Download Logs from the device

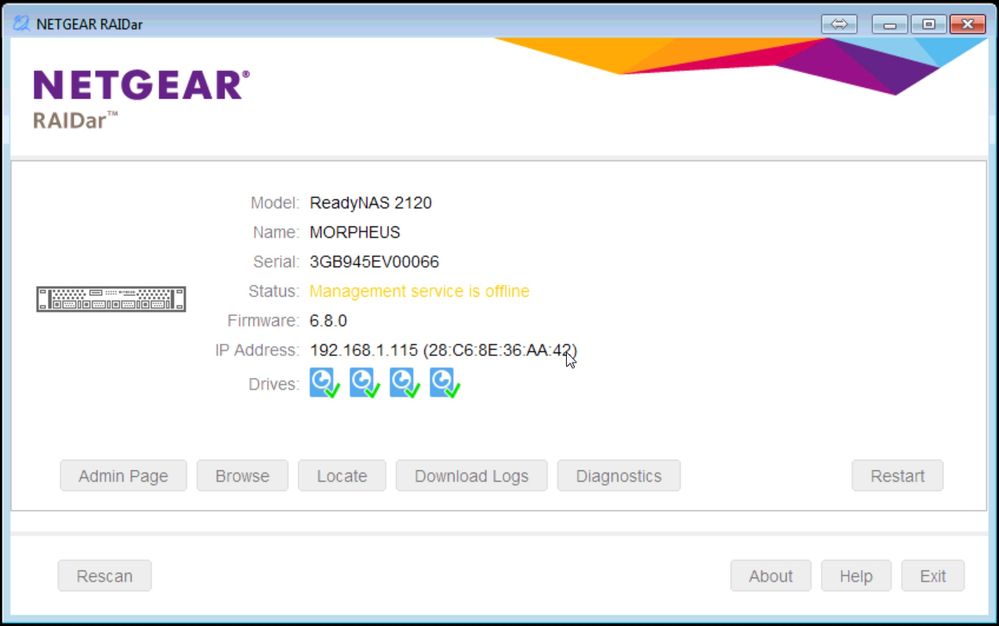pos(471,476)
